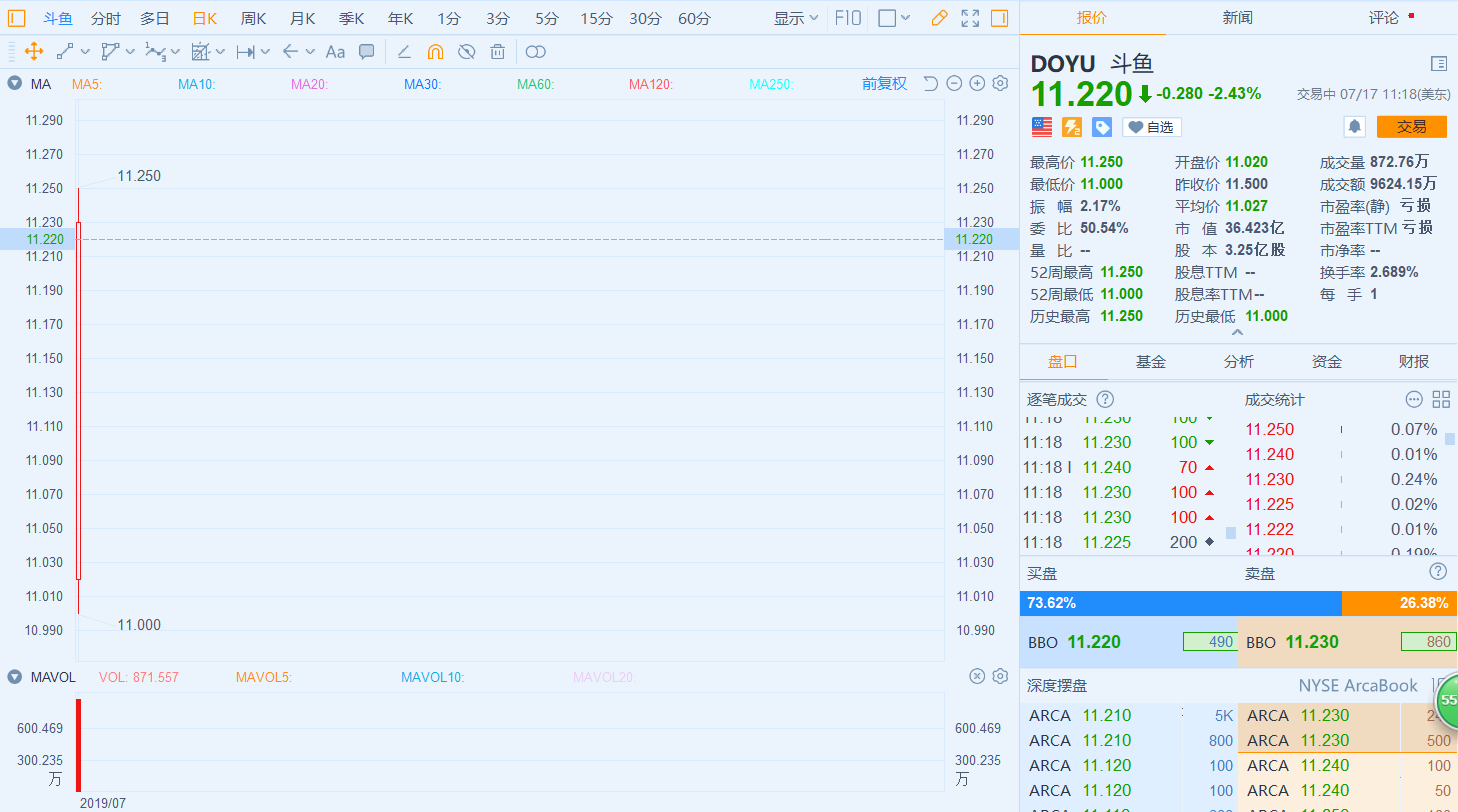Click the blue tag label icon
The image size is (1458, 812).
pos(1102,127)
